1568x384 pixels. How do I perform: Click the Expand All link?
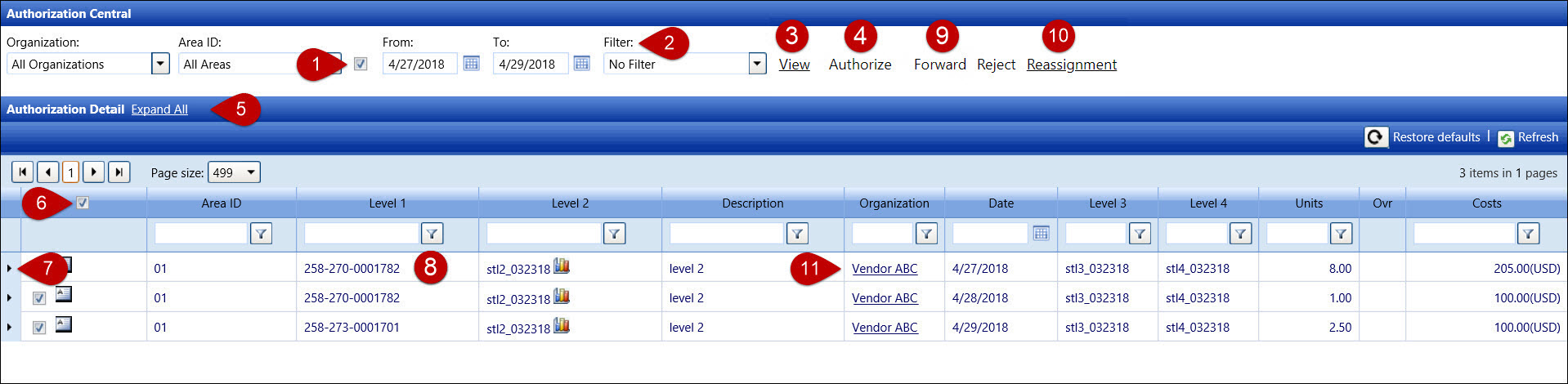(x=159, y=109)
